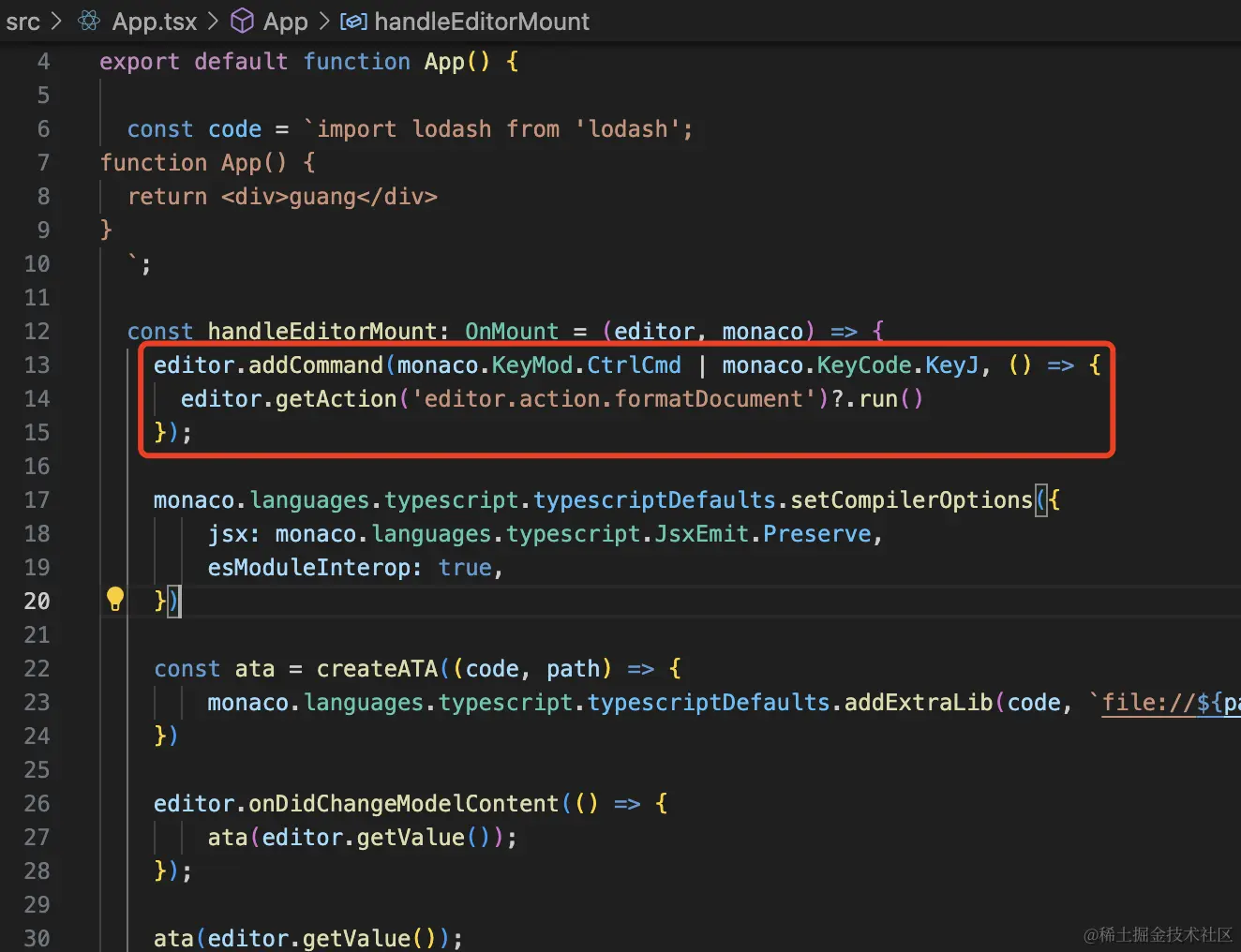Click line number 26 in the gutter
This screenshot has width=1241, height=952.
(37, 804)
